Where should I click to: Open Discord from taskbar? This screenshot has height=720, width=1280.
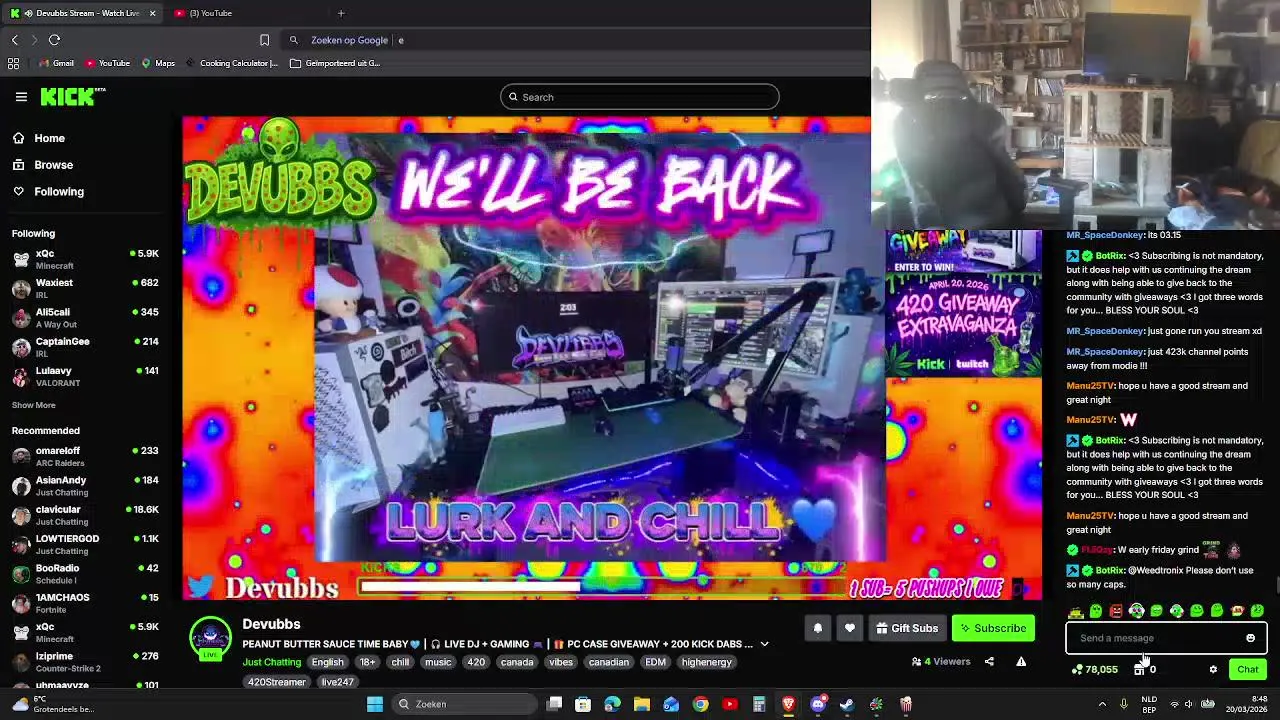click(x=818, y=704)
